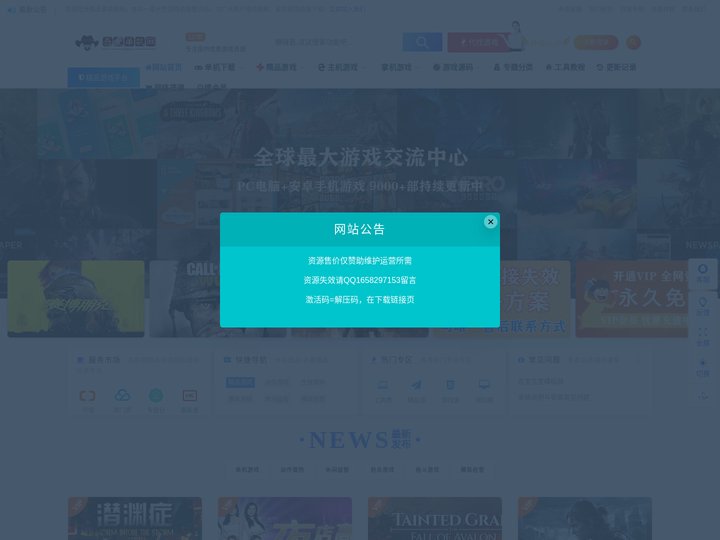The image size is (720, 540).
Task: Click the laptop icon in the 热门专区 section
Action: click(x=382, y=385)
